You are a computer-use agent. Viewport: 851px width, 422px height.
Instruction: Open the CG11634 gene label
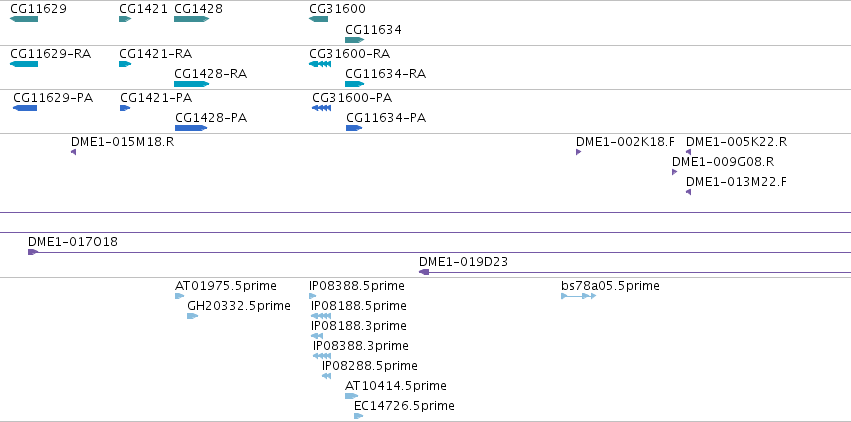(373, 30)
